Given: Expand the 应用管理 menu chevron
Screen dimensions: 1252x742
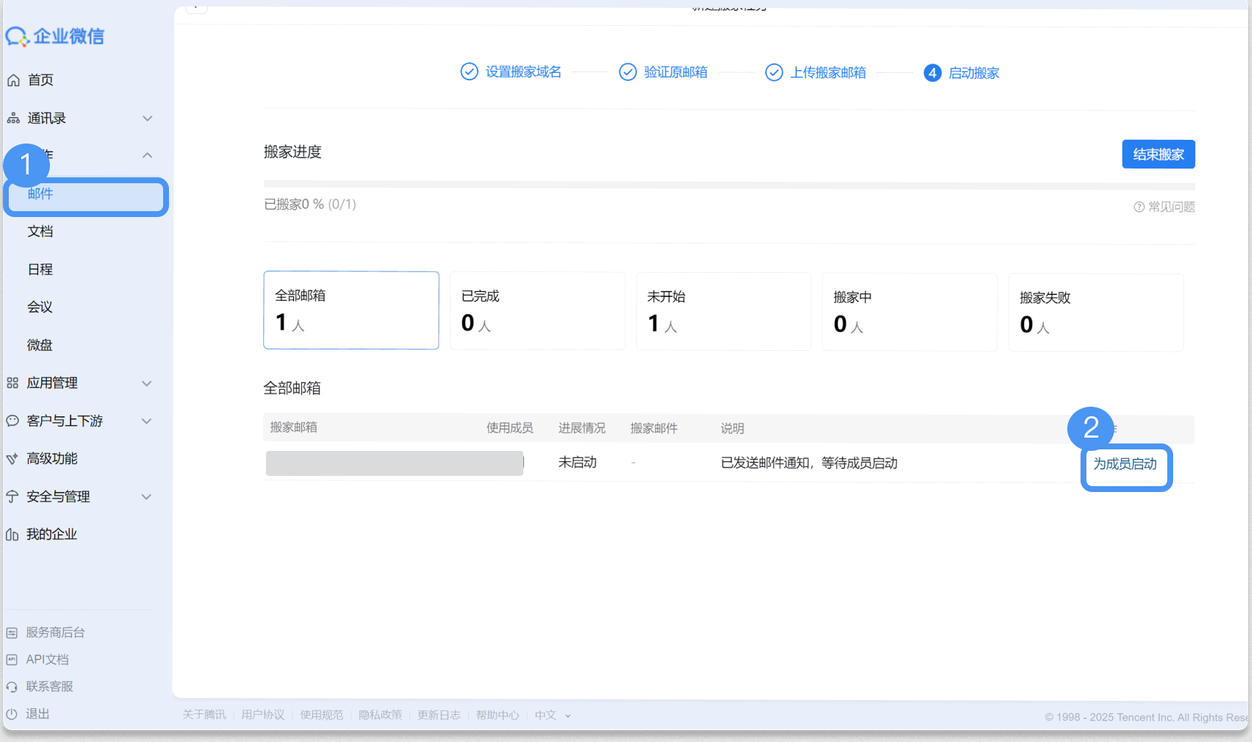Looking at the screenshot, I should [x=147, y=383].
